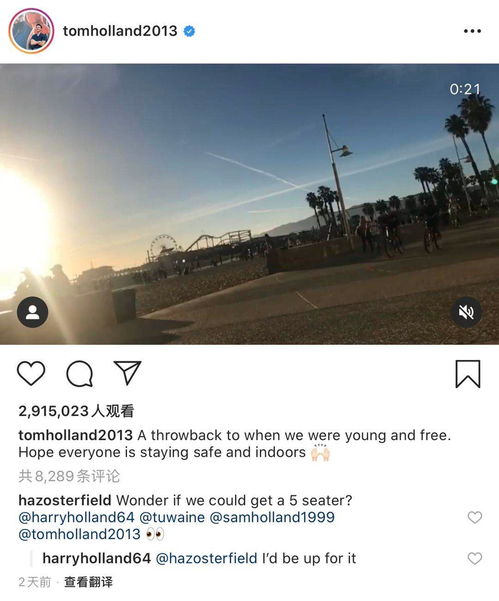Like harryholland64's reply heart
The width and height of the screenshot is (499, 601).
coord(475,558)
